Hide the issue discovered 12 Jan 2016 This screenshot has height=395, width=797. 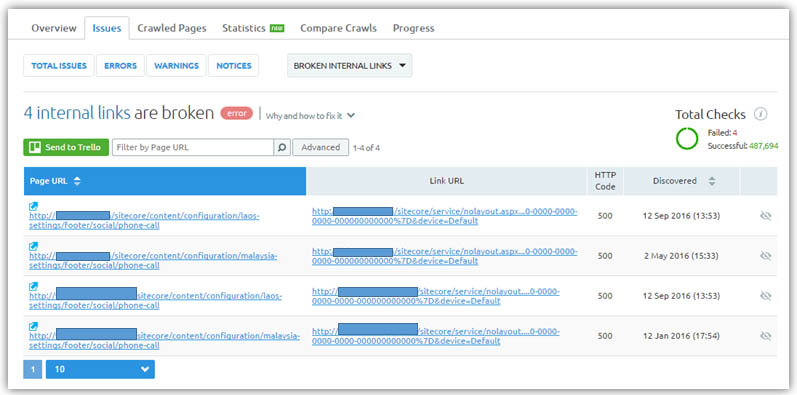765,336
